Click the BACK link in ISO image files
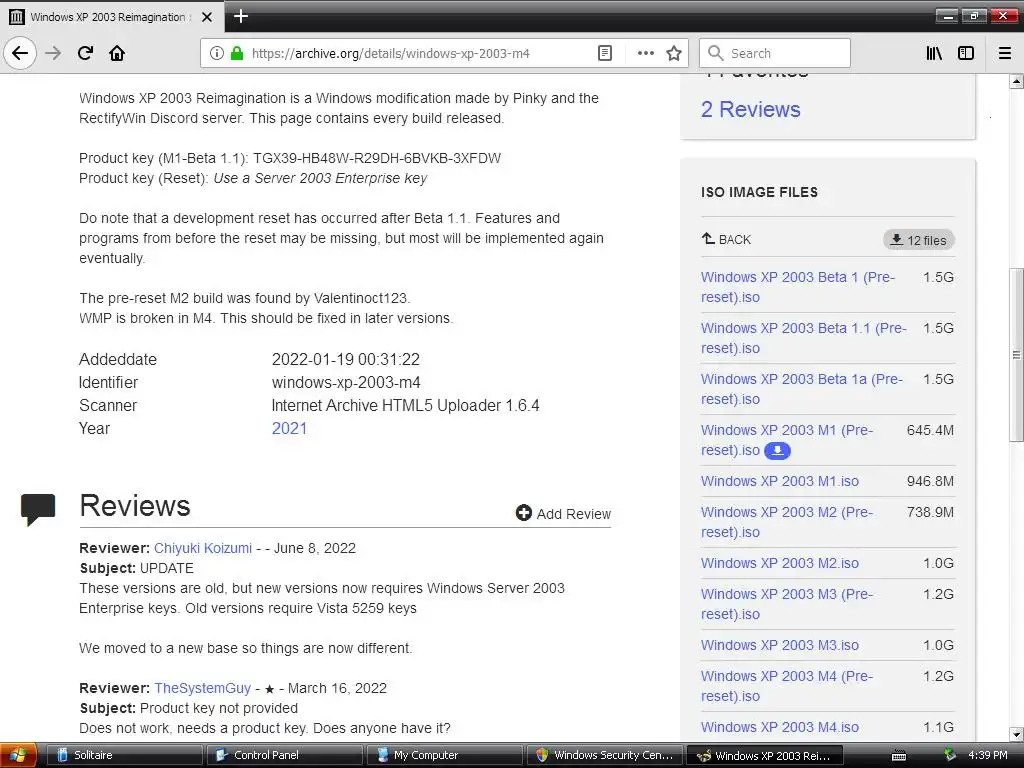 pyautogui.click(x=726, y=239)
